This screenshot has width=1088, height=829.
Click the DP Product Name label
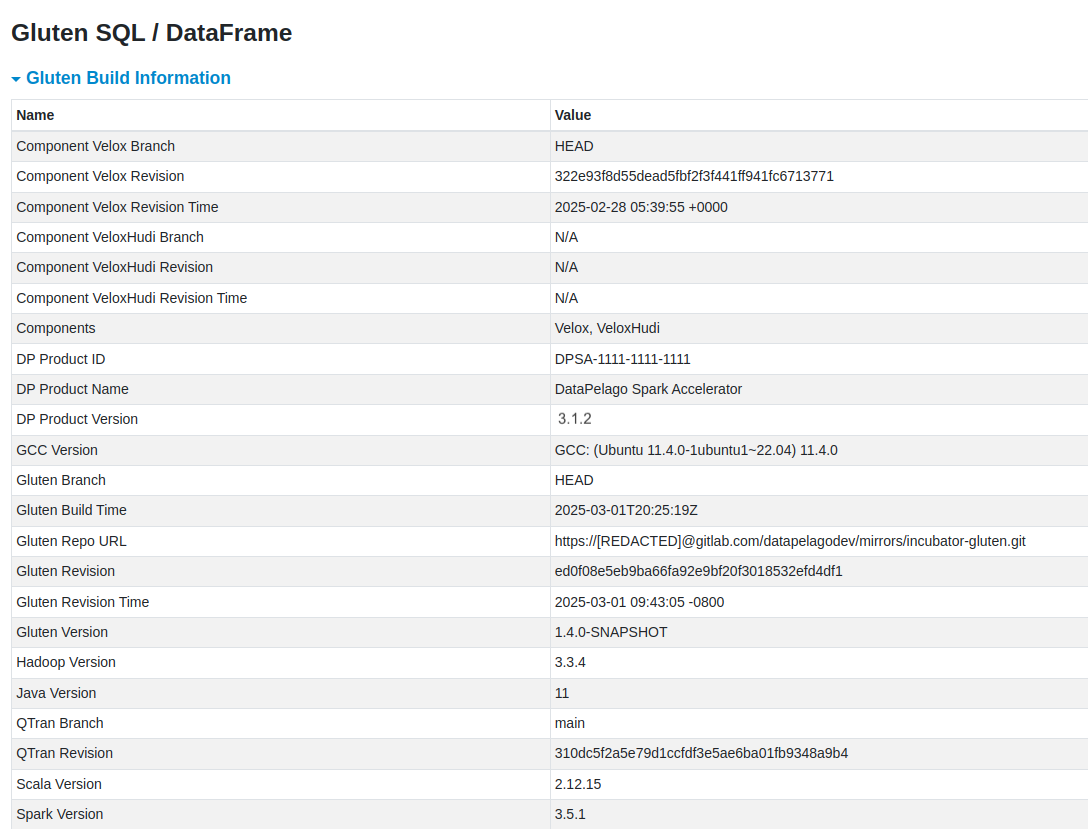(73, 389)
